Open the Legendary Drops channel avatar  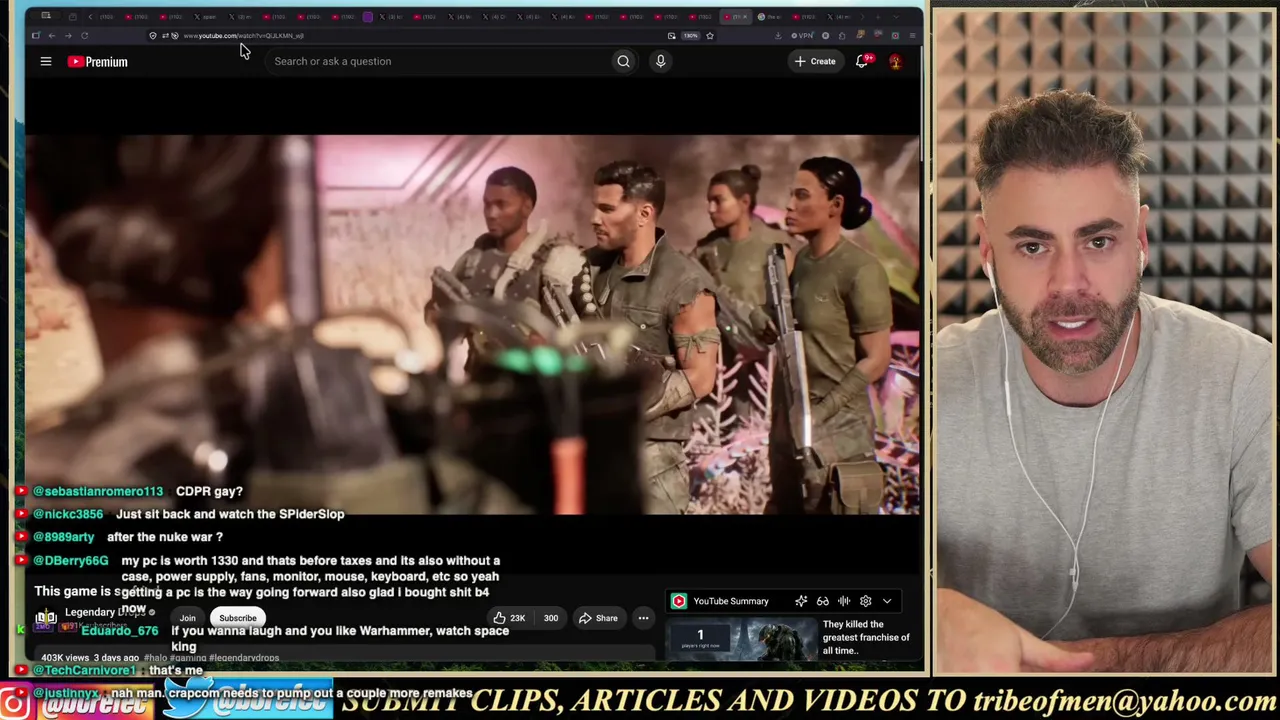coord(46,618)
